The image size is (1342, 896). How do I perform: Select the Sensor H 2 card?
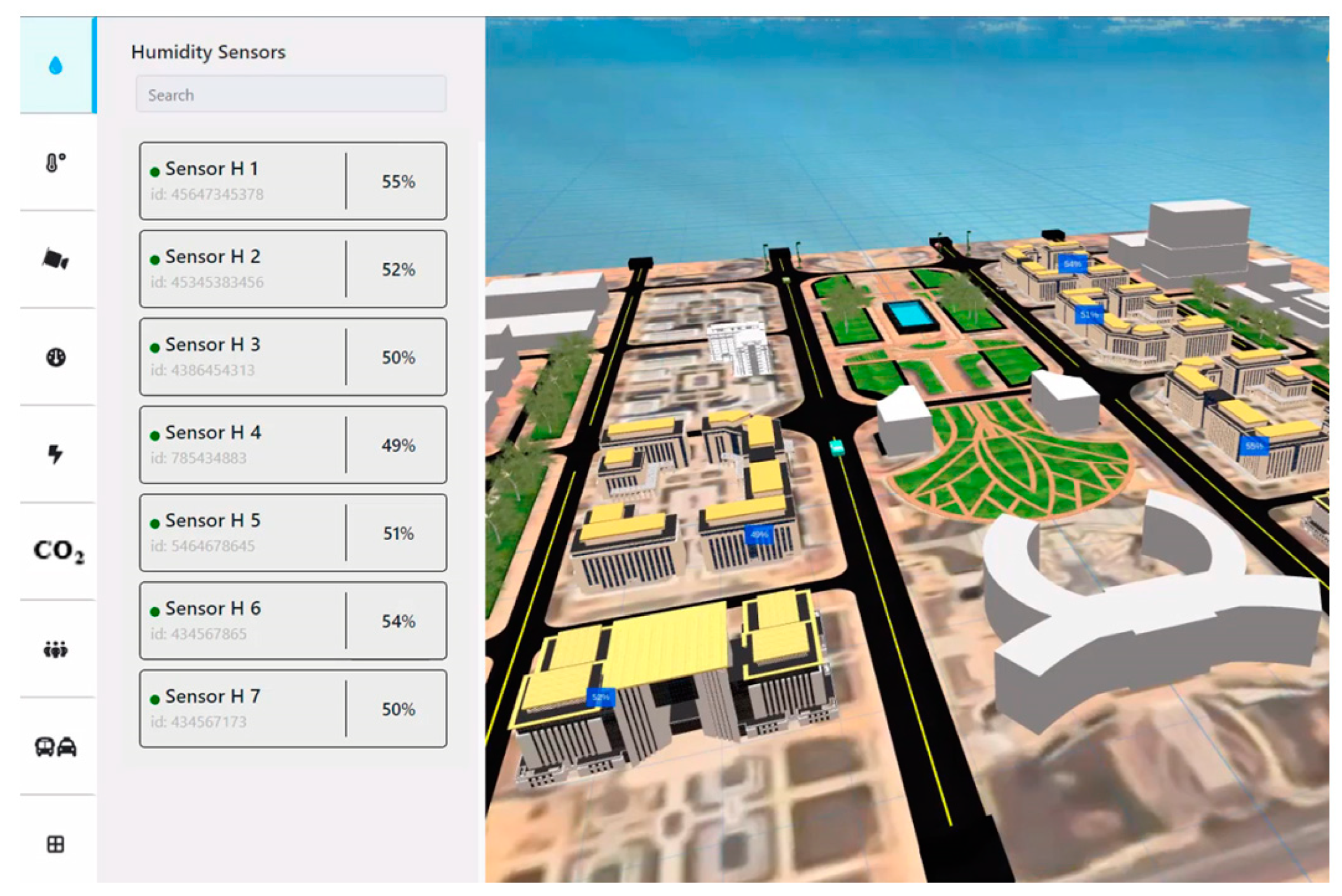click(x=293, y=269)
